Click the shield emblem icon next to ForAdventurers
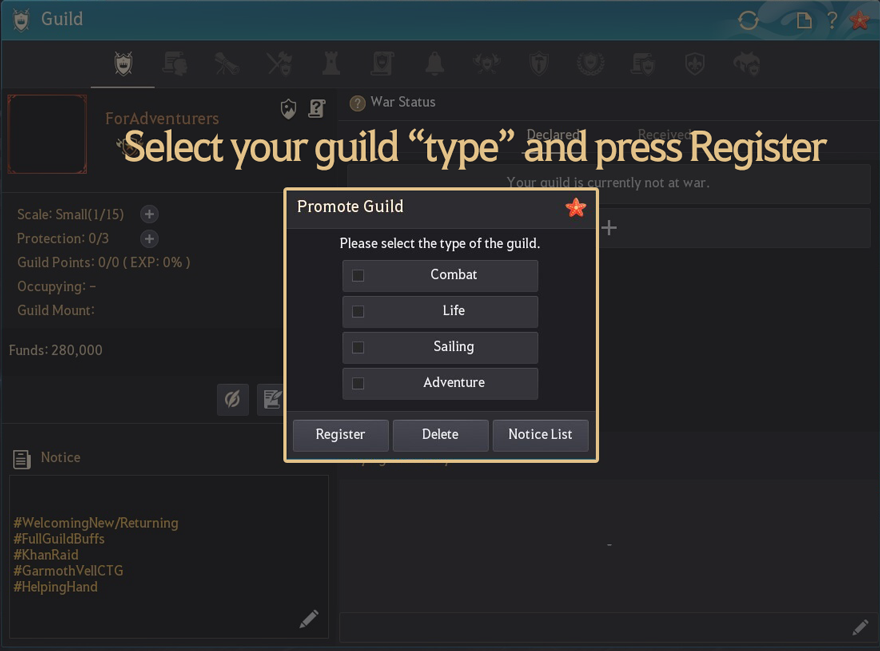880x651 pixels. [288, 108]
